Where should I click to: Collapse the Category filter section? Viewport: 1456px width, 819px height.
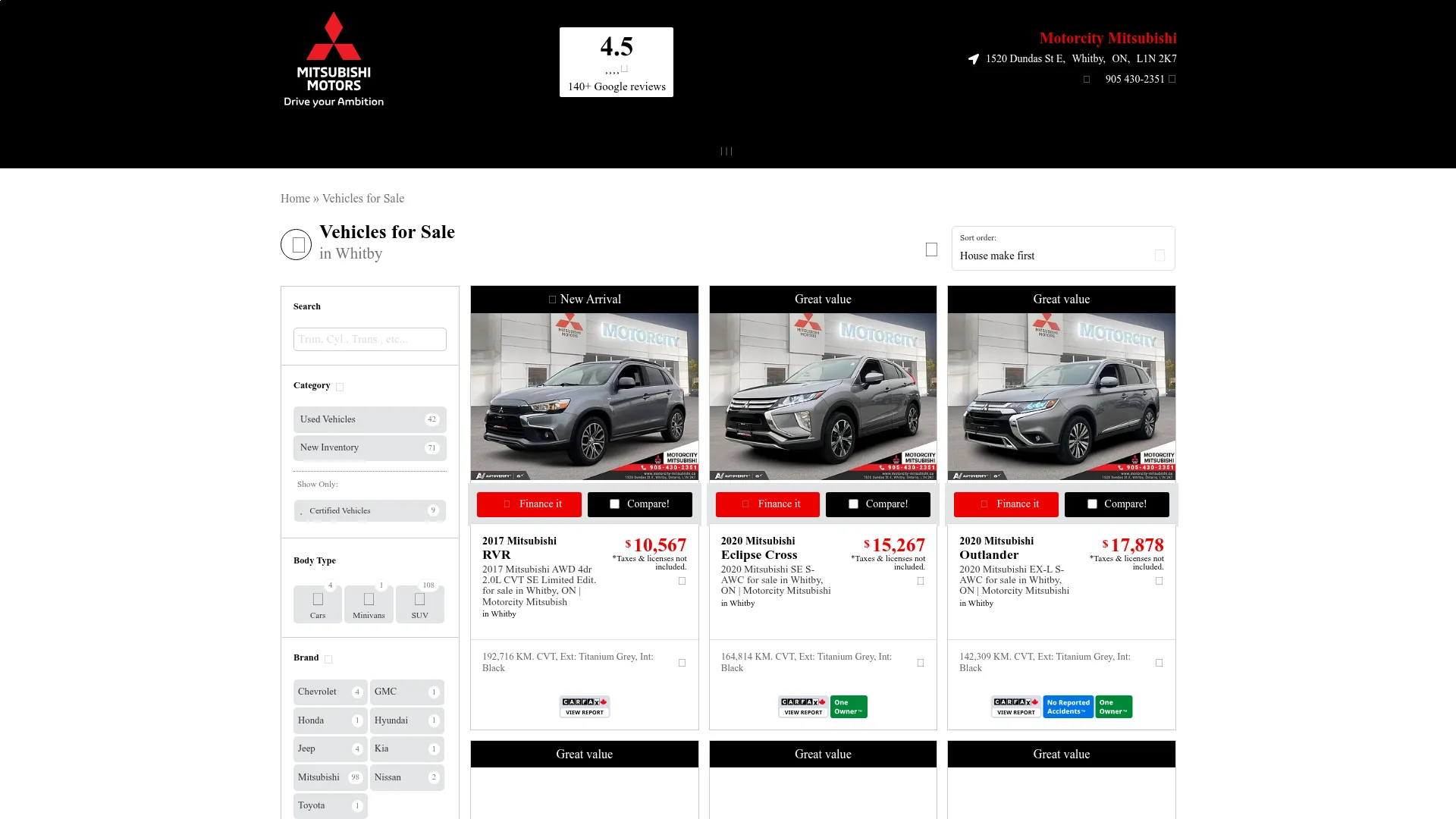tap(340, 387)
